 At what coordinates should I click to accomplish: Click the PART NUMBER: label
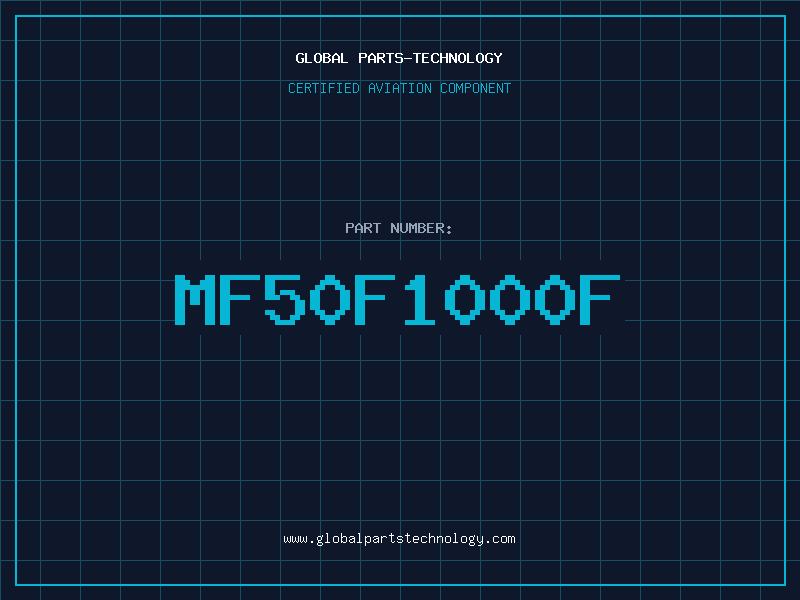(399, 228)
